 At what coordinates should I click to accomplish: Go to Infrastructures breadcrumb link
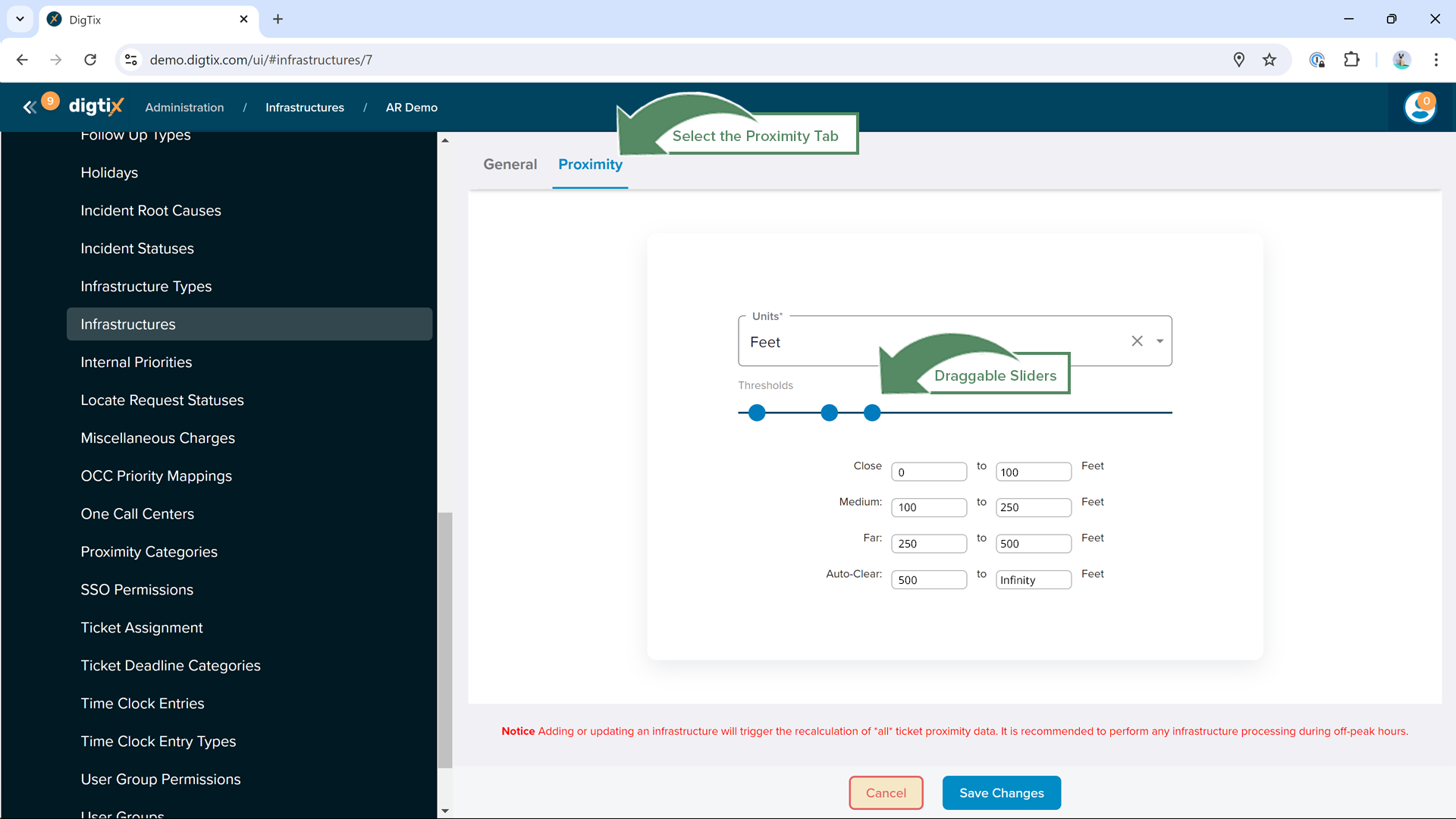pos(304,108)
